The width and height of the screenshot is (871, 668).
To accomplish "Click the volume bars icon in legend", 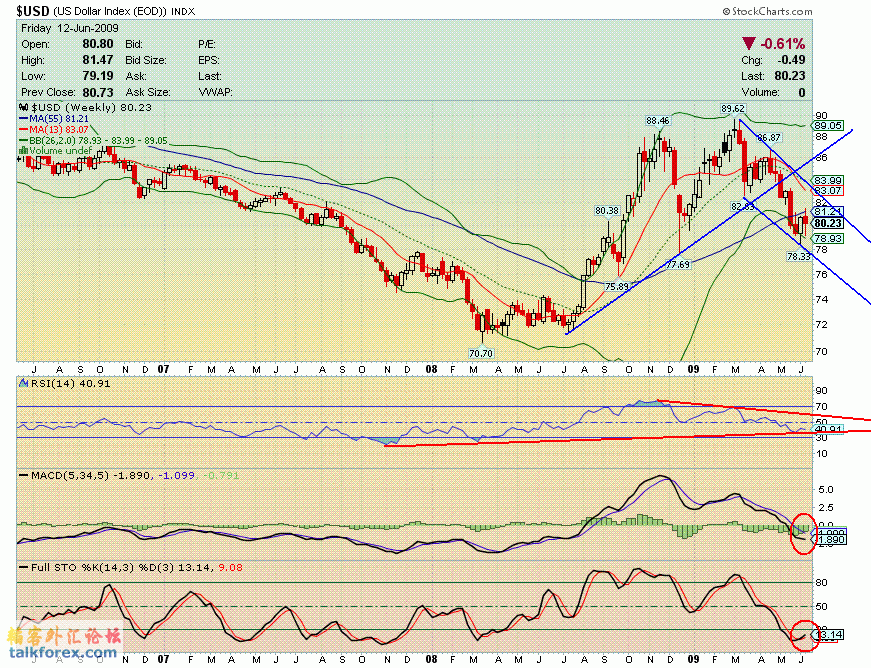I will tap(24, 150).
